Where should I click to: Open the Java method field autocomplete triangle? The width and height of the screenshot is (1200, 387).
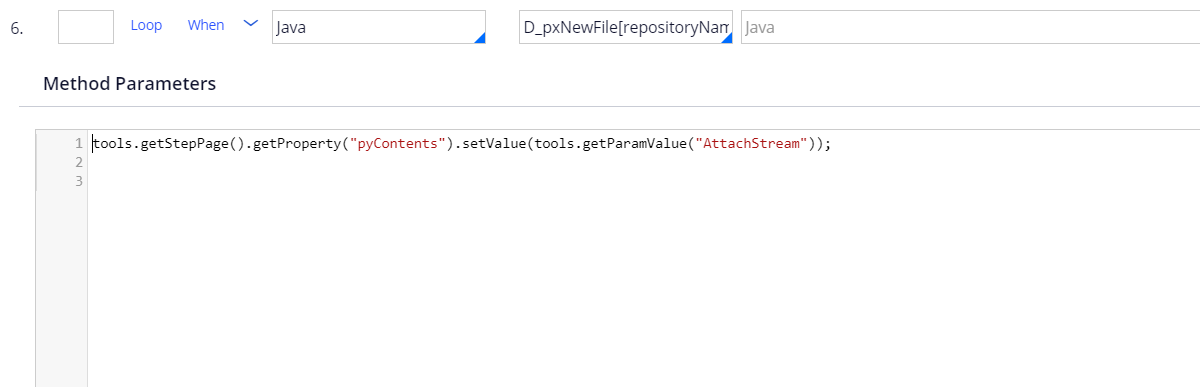tap(479, 37)
